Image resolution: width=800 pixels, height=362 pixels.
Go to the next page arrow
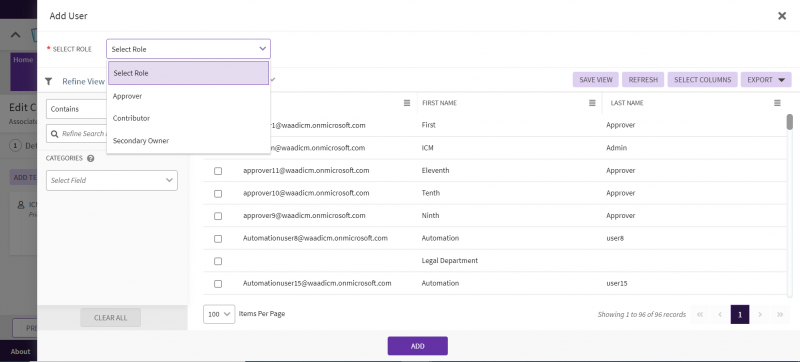pyautogui.click(x=760, y=315)
